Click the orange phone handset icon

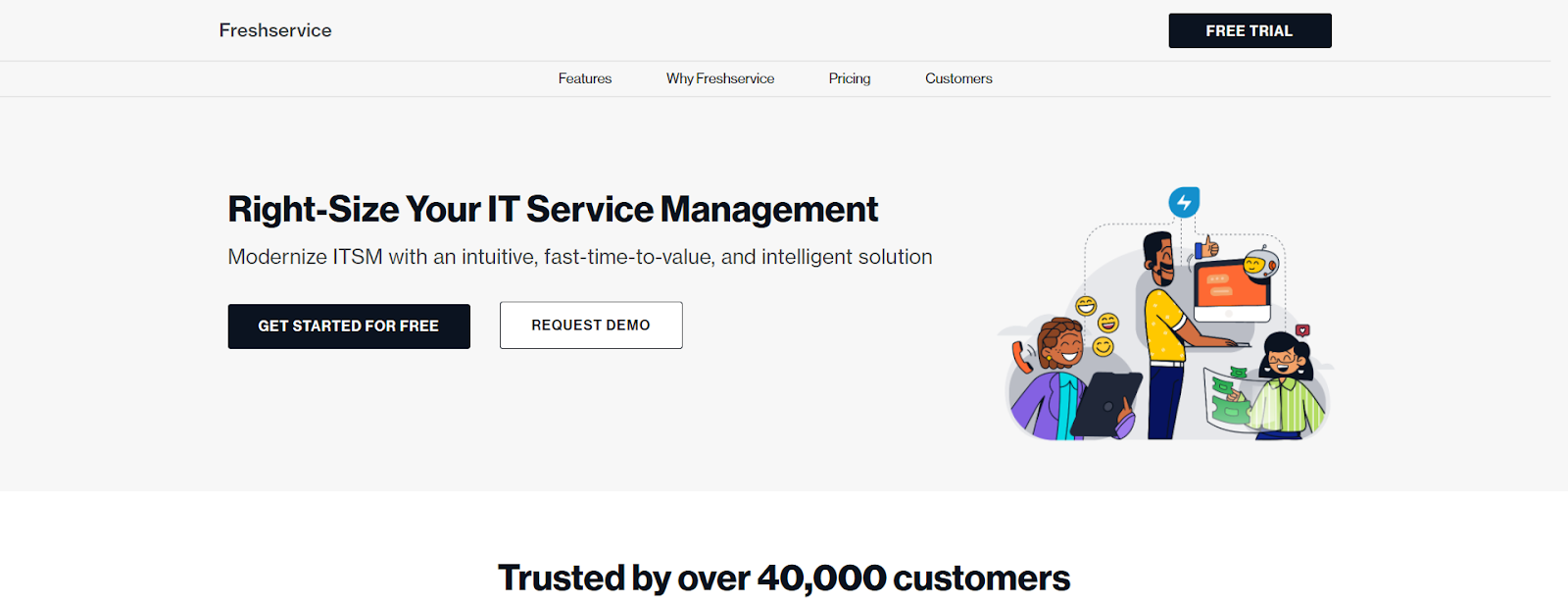click(x=1022, y=356)
